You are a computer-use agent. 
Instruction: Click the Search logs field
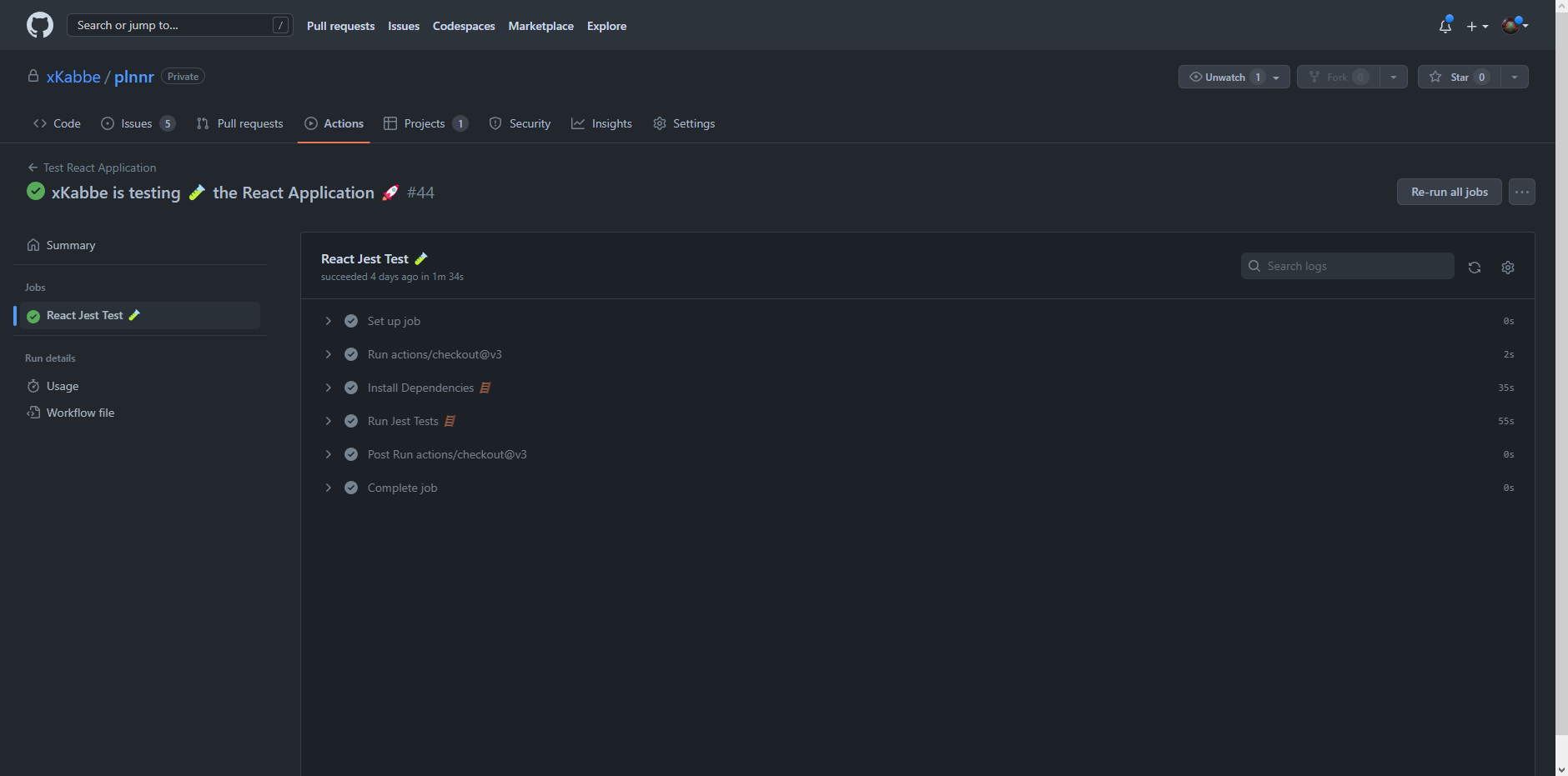click(1348, 266)
